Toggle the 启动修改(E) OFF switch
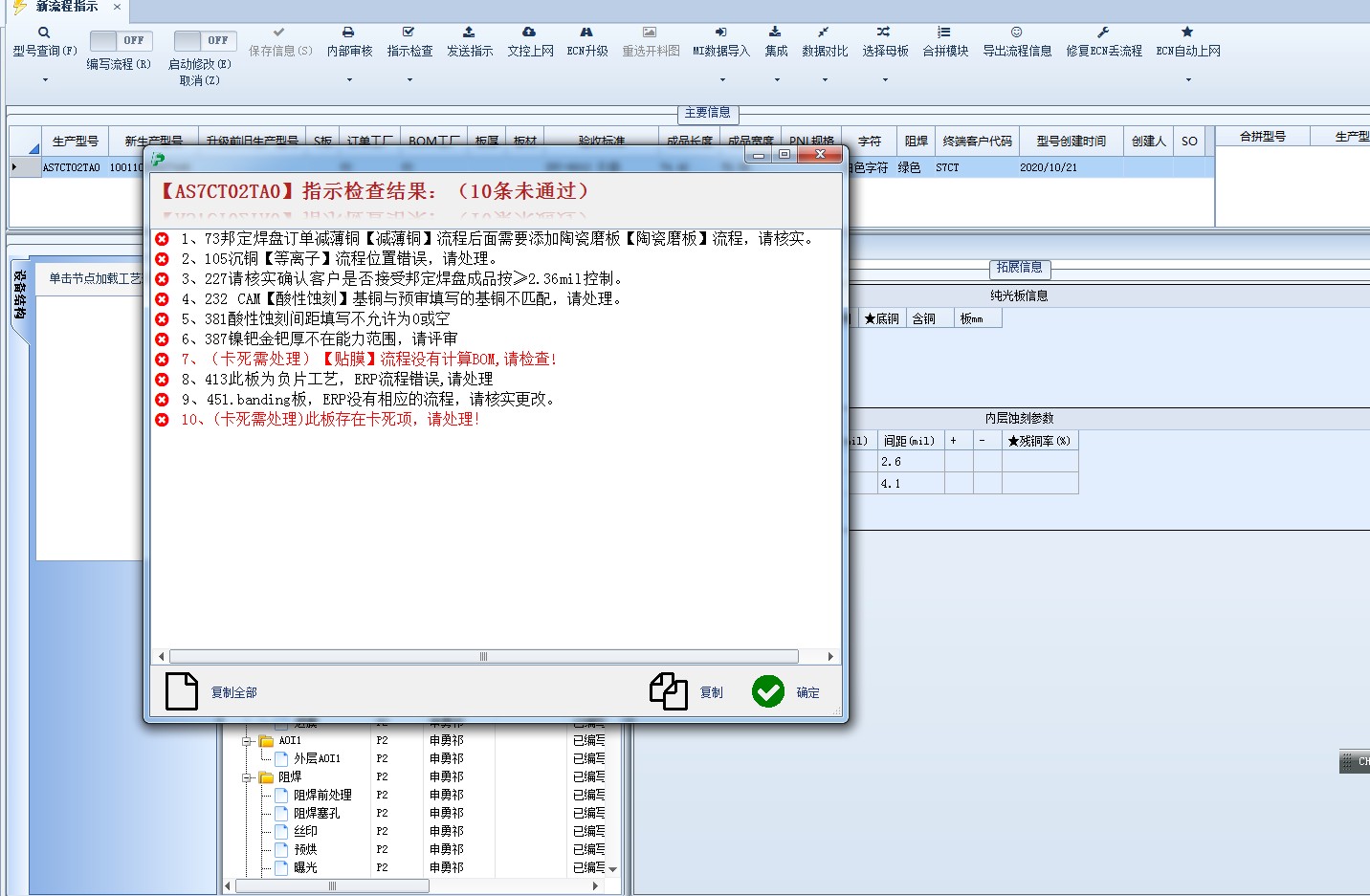 (205, 40)
